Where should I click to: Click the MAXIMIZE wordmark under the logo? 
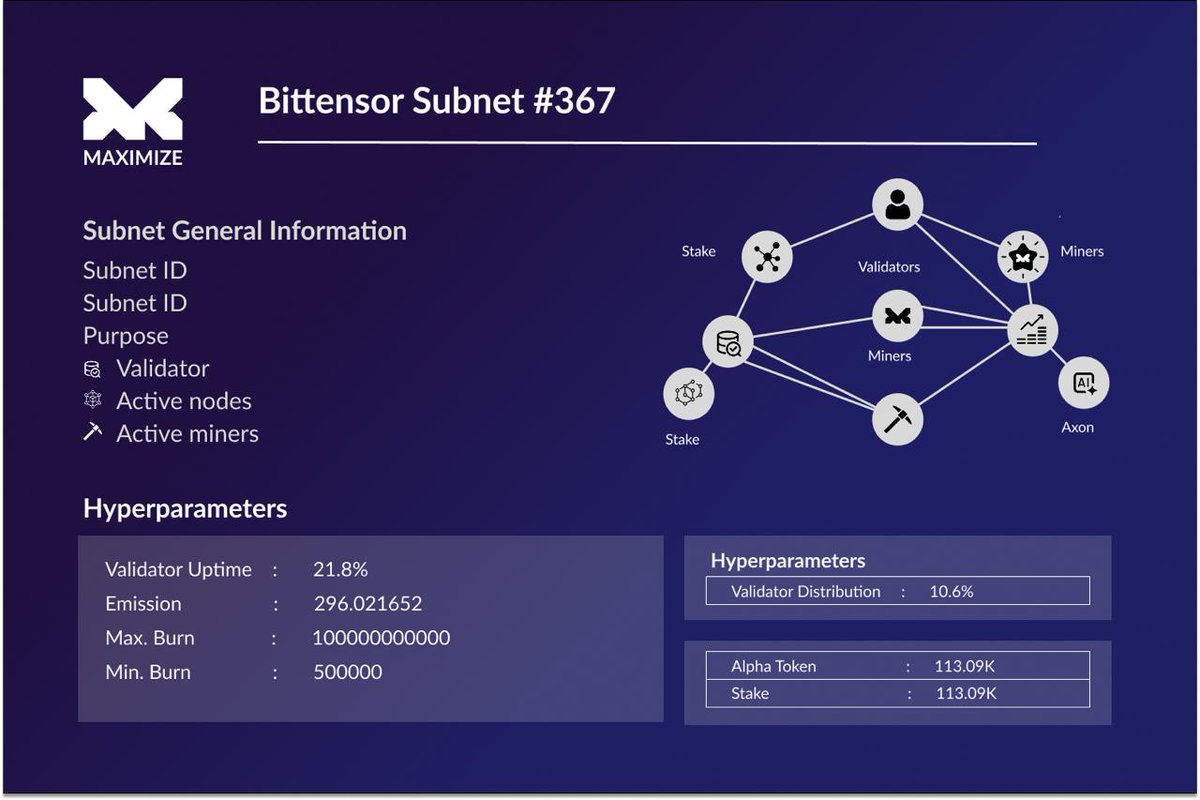(x=133, y=157)
